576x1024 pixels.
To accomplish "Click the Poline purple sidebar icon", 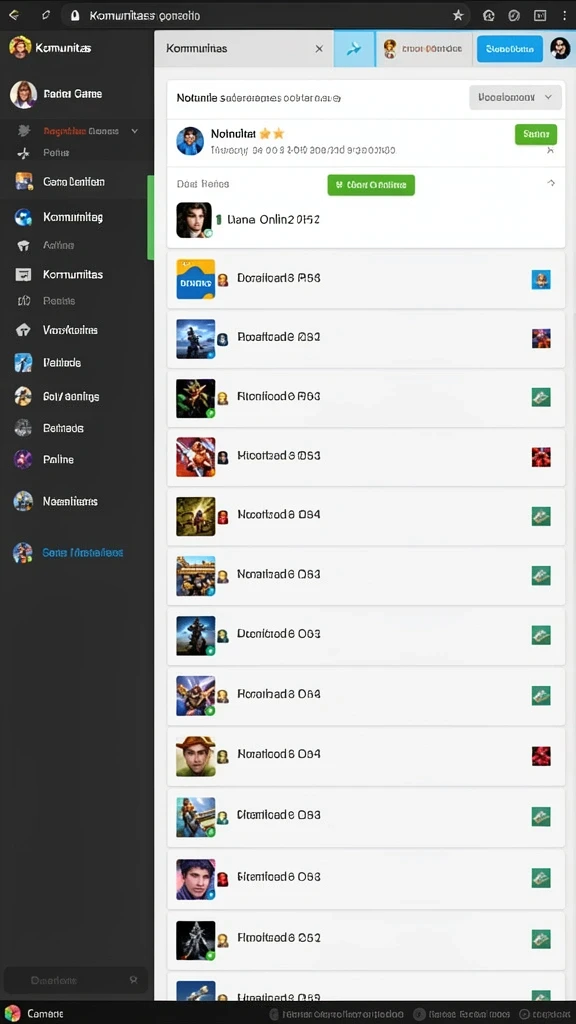I will [x=23, y=459].
